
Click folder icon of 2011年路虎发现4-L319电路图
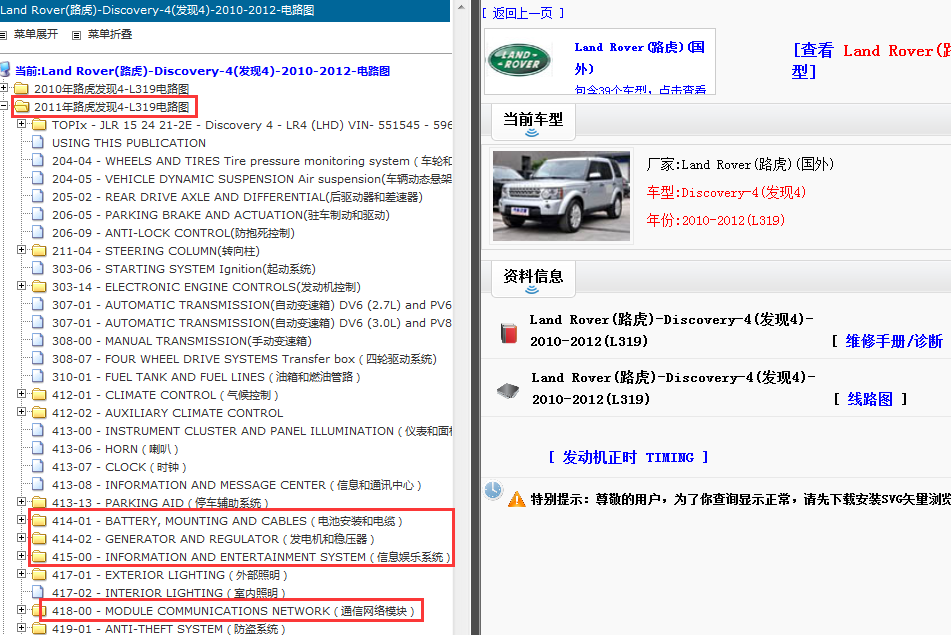(x=21, y=107)
